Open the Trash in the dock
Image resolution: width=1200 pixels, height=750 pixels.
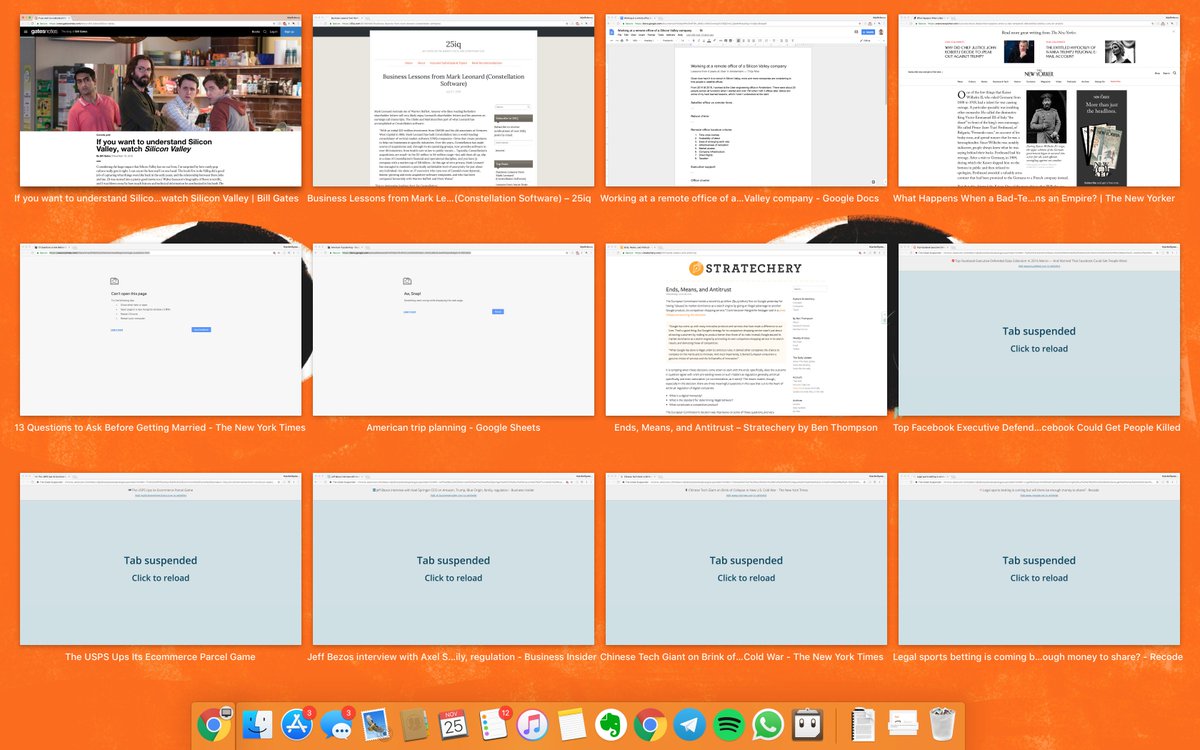[x=942, y=724]
